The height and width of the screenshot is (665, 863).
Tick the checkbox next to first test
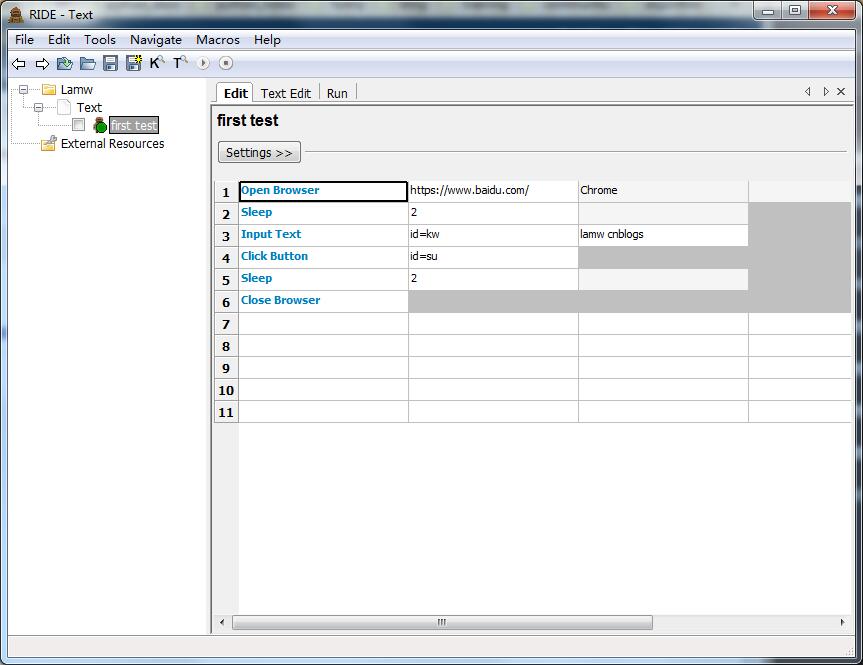79,125
